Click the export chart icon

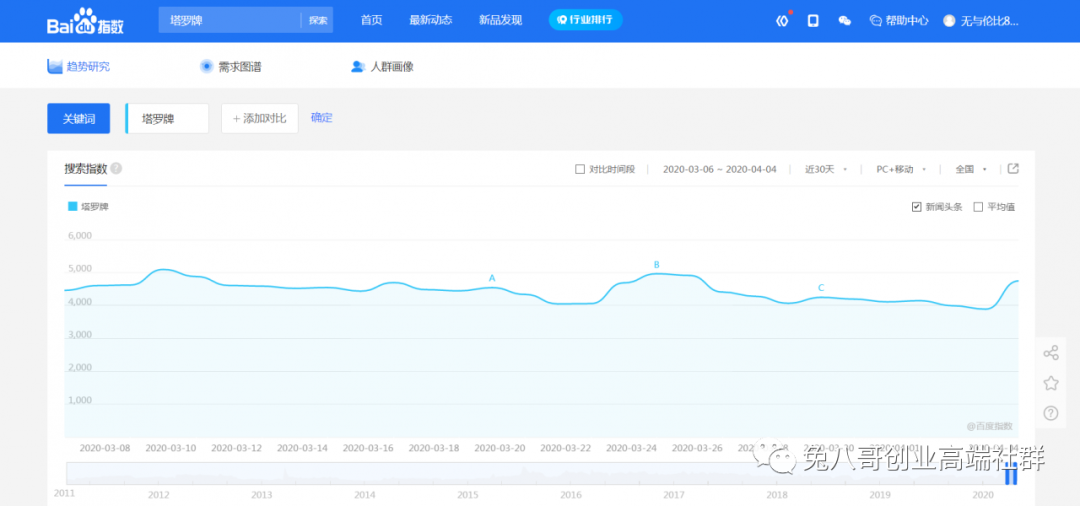tap(1013, 169)
